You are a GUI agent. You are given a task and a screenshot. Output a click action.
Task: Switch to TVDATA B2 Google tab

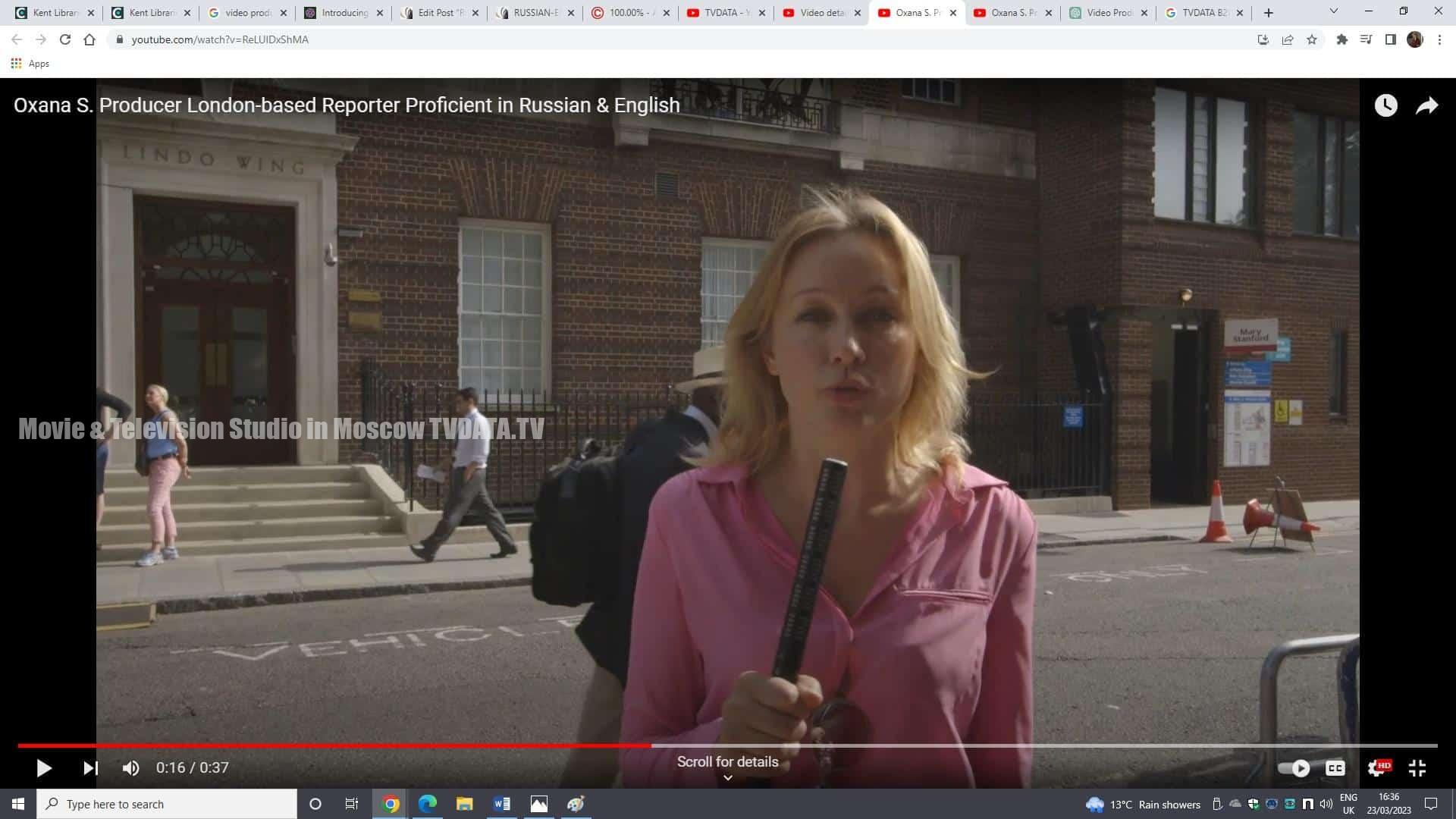tap(1204, 13)
